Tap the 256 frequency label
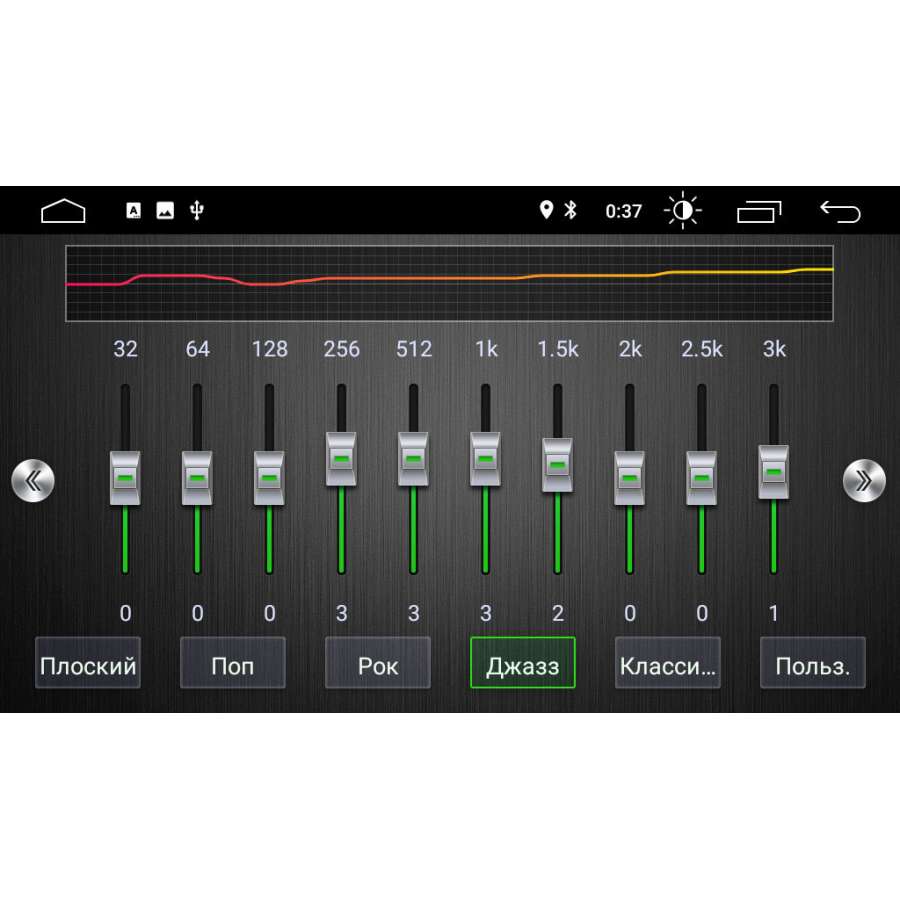This screenshot has height=900, width=900. click(342, 349)
